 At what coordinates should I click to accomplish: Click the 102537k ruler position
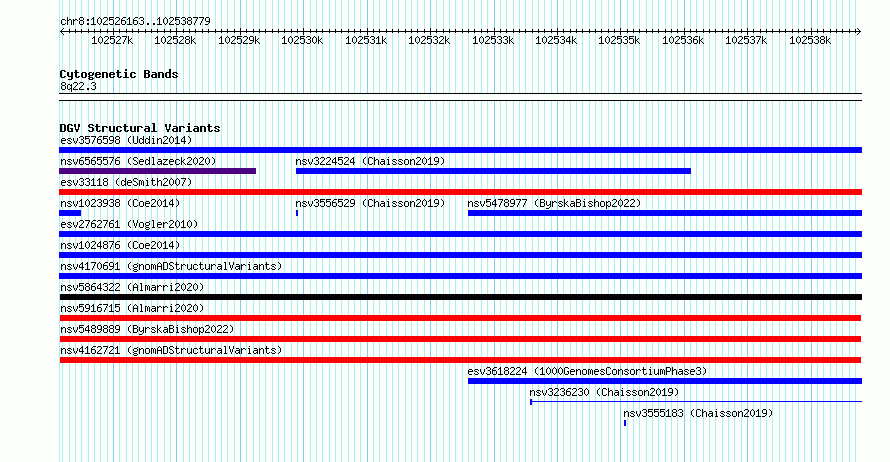[x=746, y=40]
